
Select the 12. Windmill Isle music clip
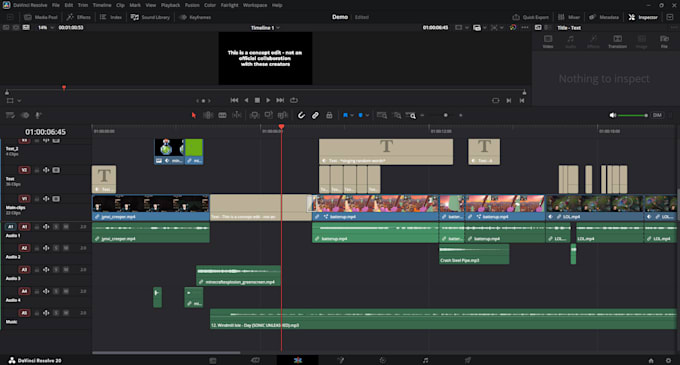coord(443,319)
